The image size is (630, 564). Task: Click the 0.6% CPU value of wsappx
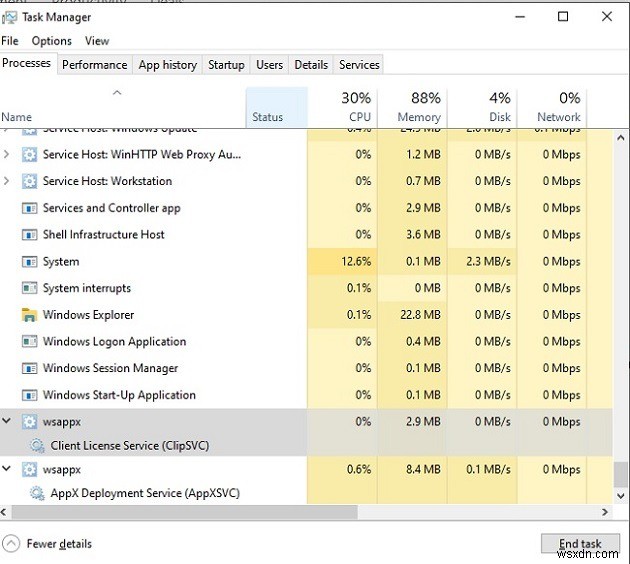[359, 470]
